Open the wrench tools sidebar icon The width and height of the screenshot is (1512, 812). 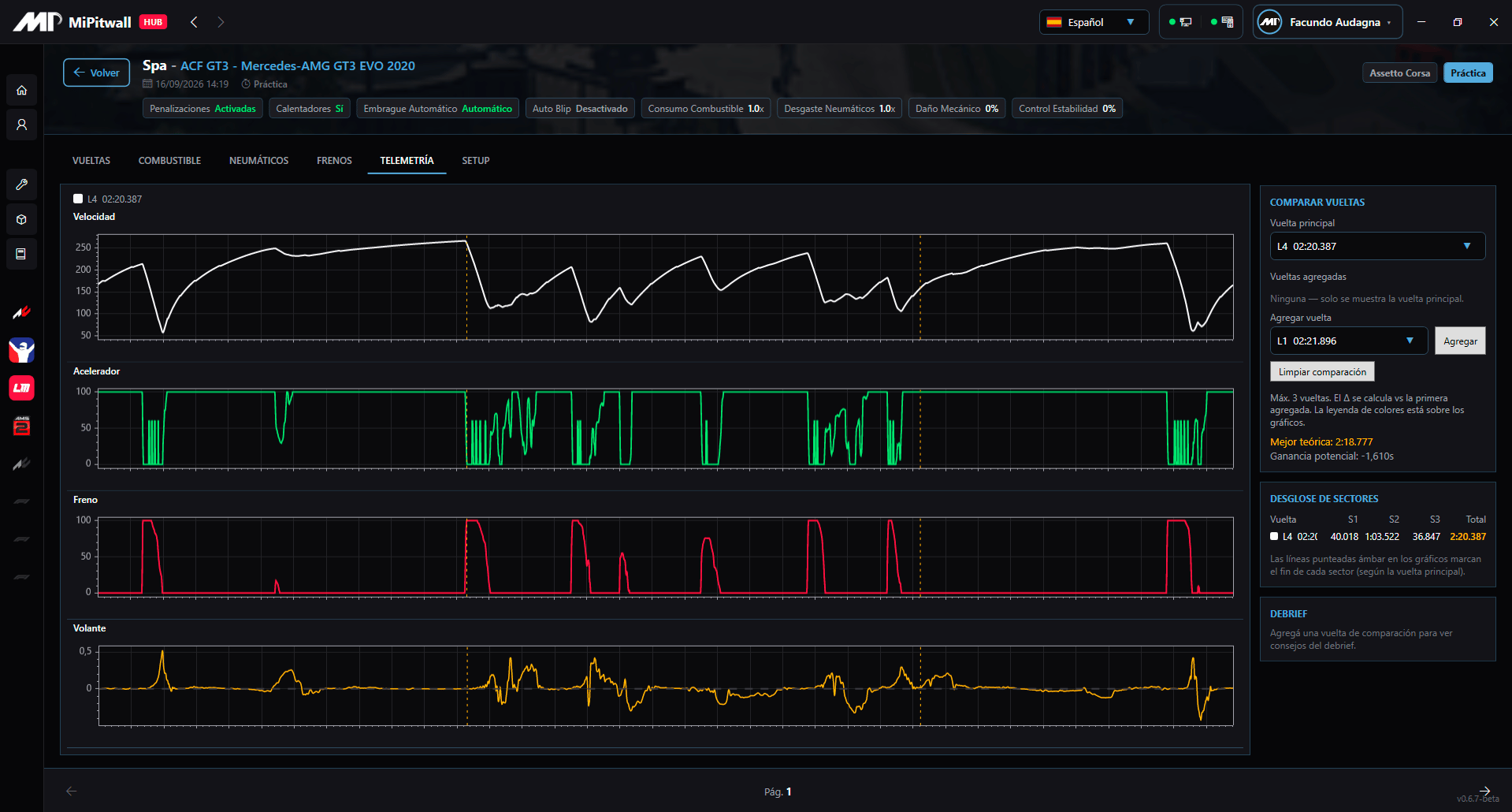[x=21, y=184]
